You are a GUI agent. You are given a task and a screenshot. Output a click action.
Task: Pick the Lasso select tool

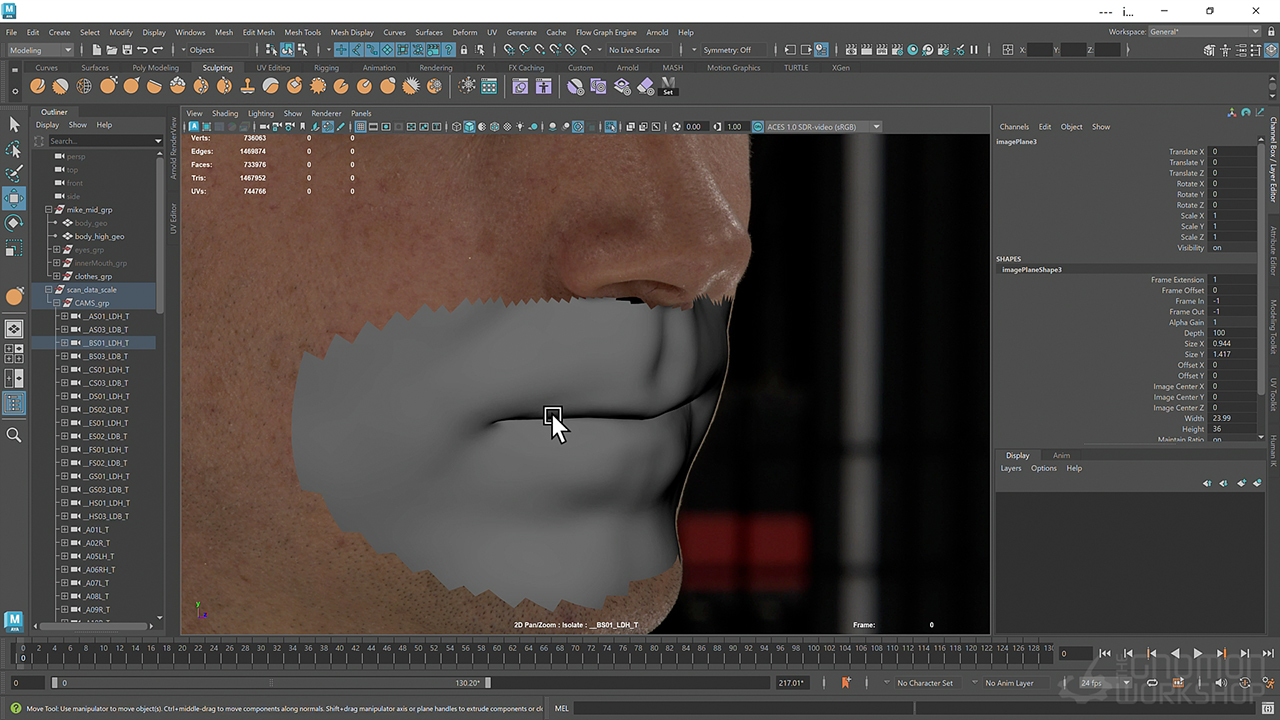[x=14, y=149]
